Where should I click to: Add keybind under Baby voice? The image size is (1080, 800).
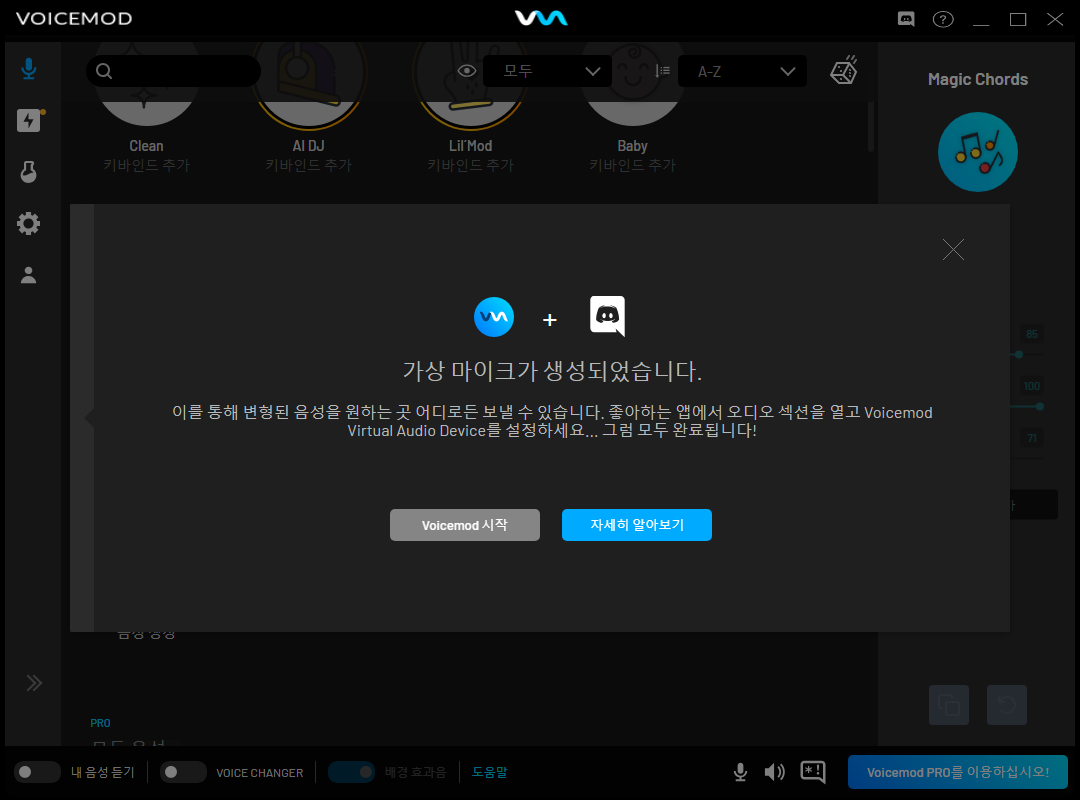point(632,165)
